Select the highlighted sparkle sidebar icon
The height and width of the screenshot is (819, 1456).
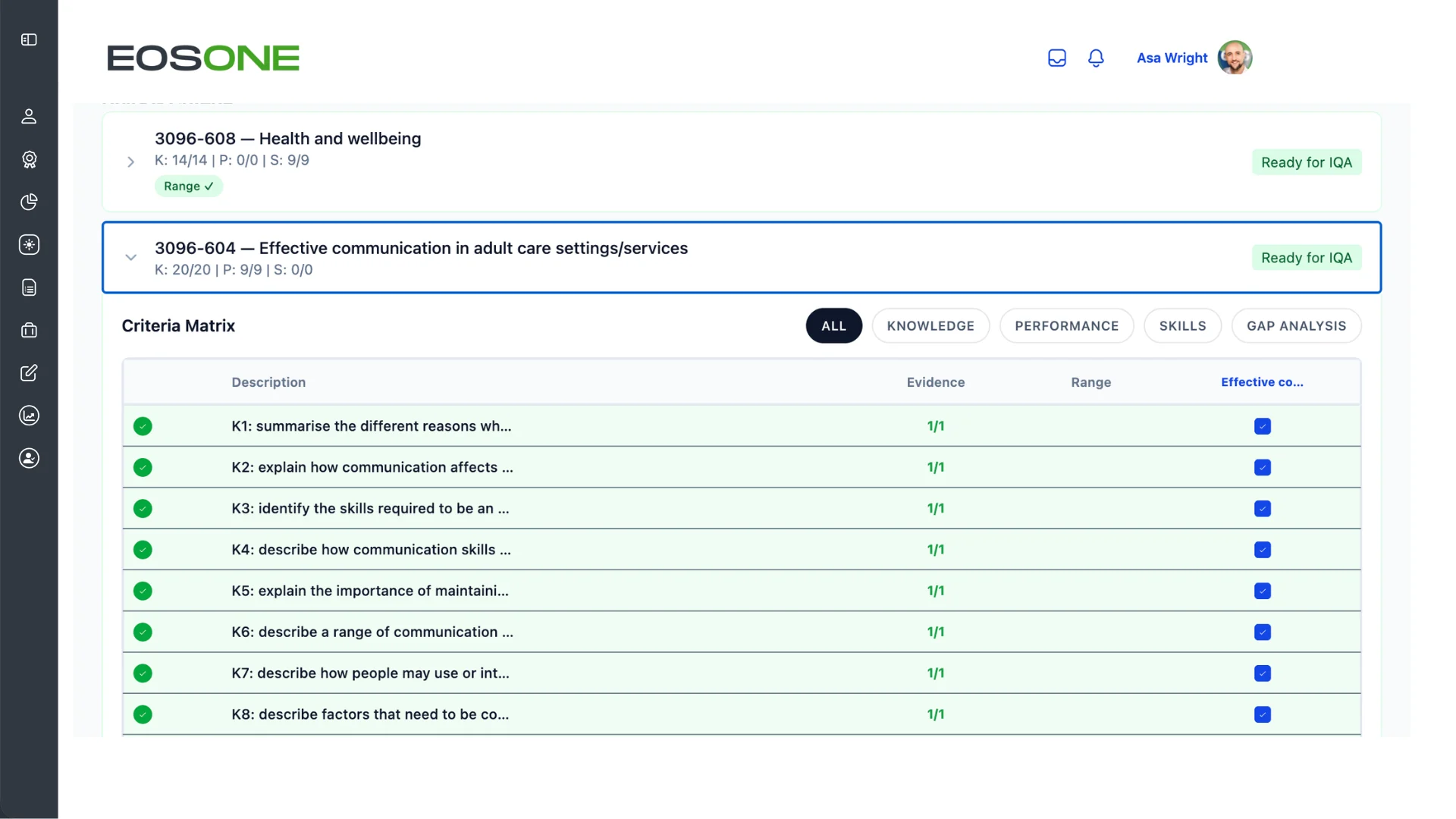point(29,244)
